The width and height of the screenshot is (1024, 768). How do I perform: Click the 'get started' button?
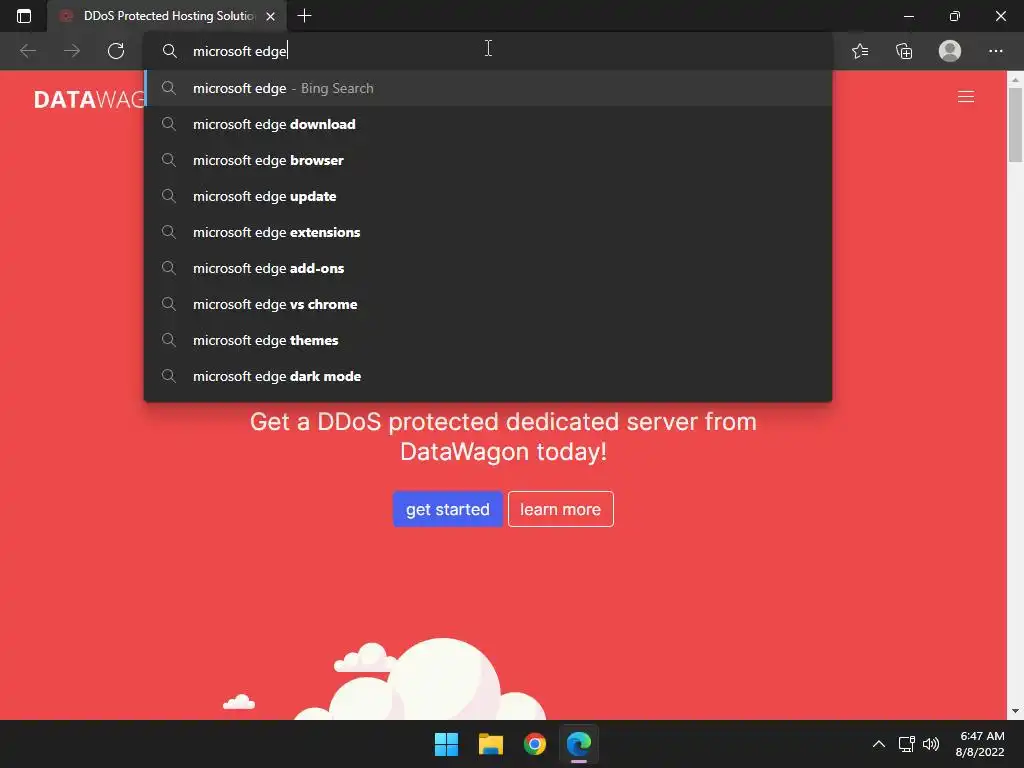[447, 509]
